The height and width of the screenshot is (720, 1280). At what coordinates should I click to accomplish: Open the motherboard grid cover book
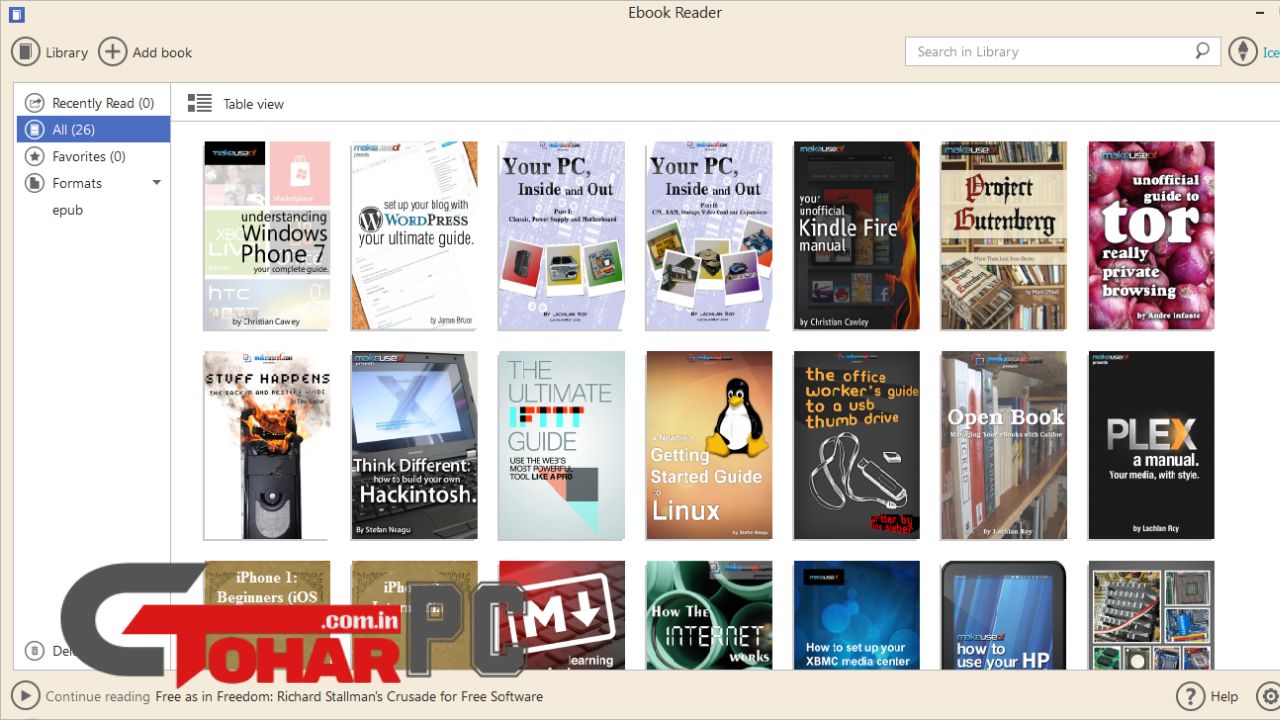(x=1152, y=615)
